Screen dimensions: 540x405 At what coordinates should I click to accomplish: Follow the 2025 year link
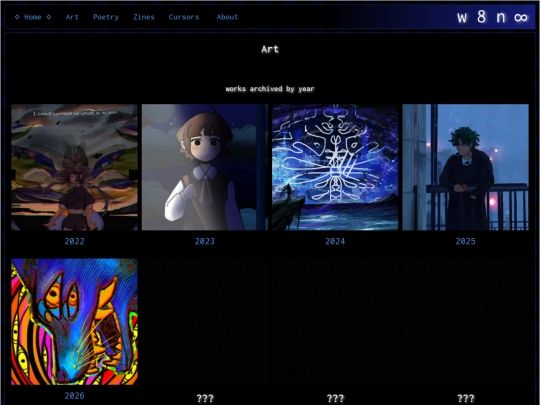466,241
